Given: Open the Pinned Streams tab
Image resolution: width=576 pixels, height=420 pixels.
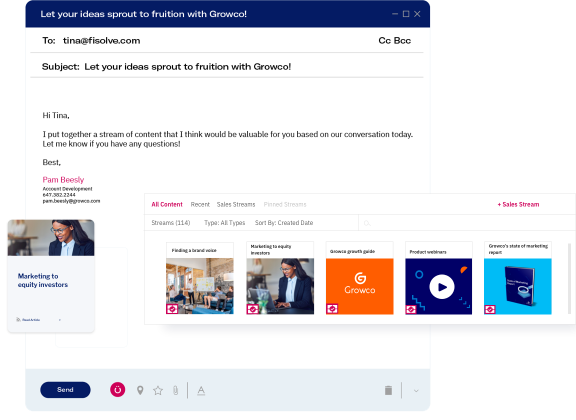Looking at the screenshot, I should pos(285,204).
